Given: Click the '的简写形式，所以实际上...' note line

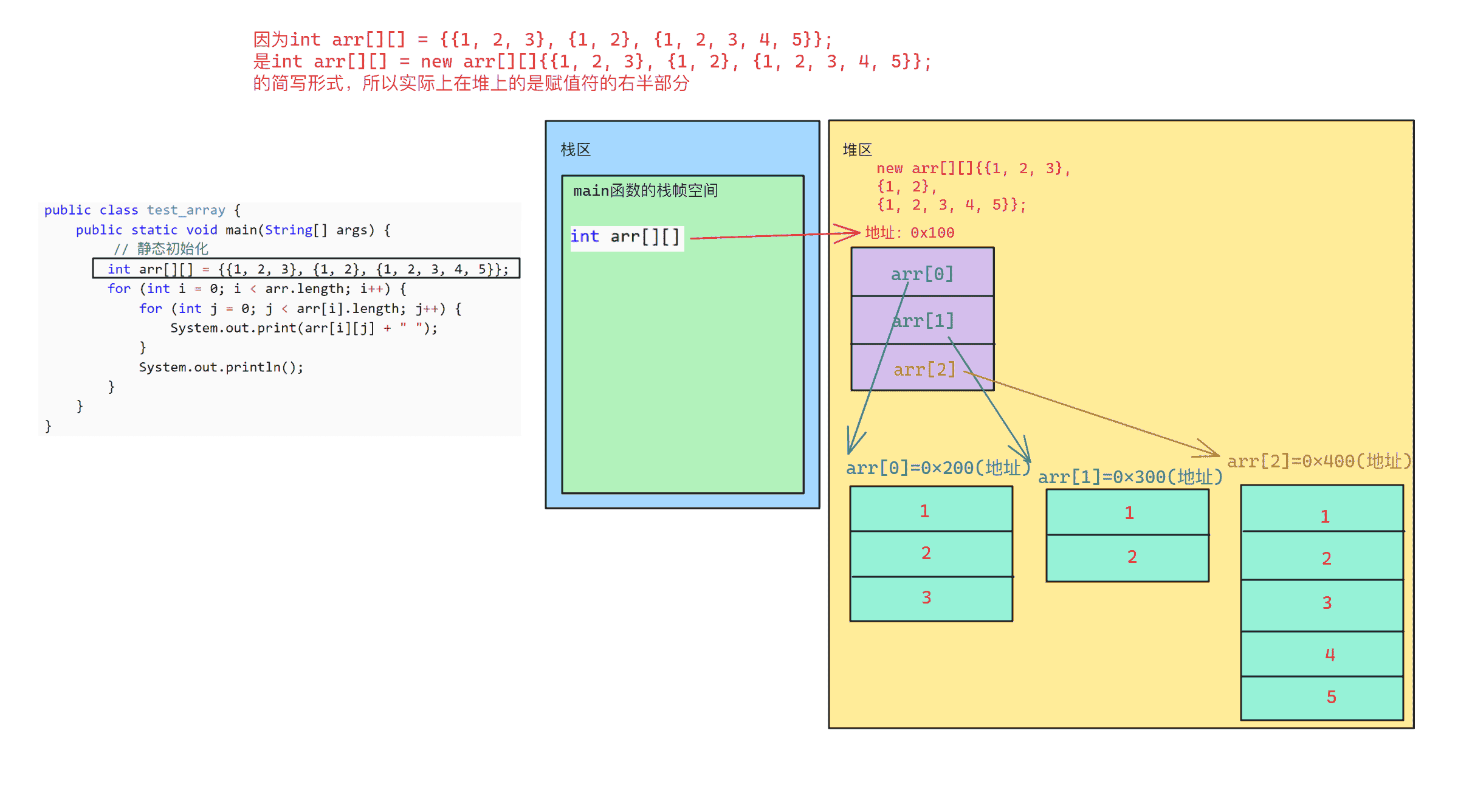Looking at the screenshot, I should [x=472, y=83].
